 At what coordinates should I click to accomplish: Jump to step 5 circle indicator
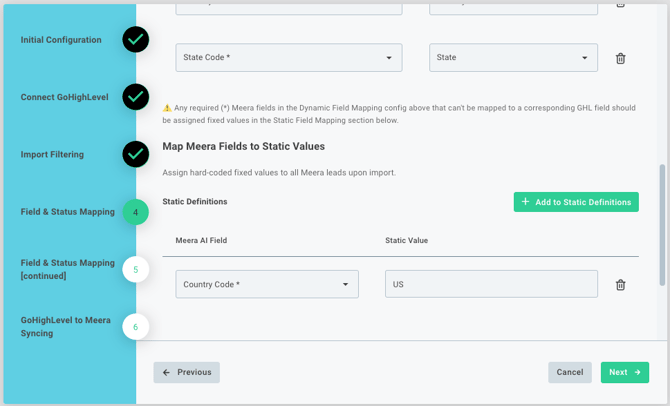(135, 269)
